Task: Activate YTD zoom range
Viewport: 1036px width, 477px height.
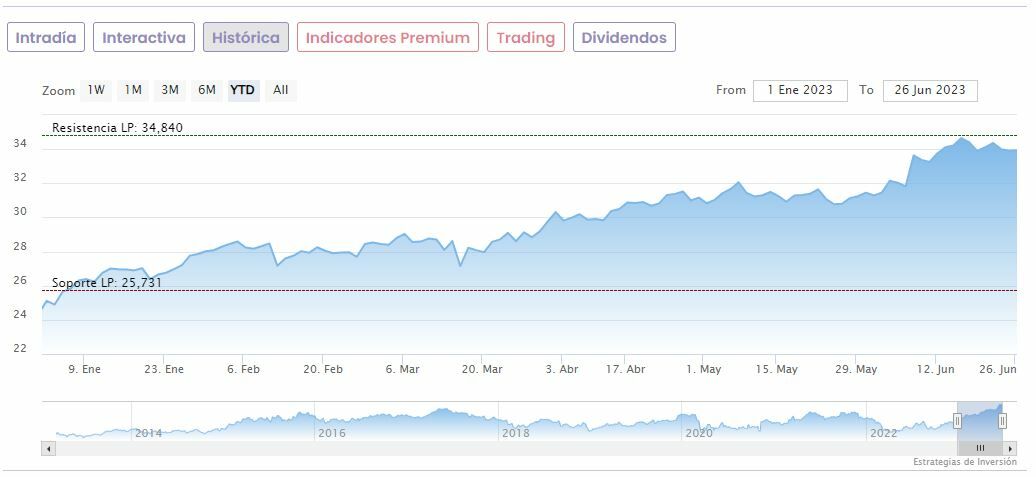Action: pos(243,90)
